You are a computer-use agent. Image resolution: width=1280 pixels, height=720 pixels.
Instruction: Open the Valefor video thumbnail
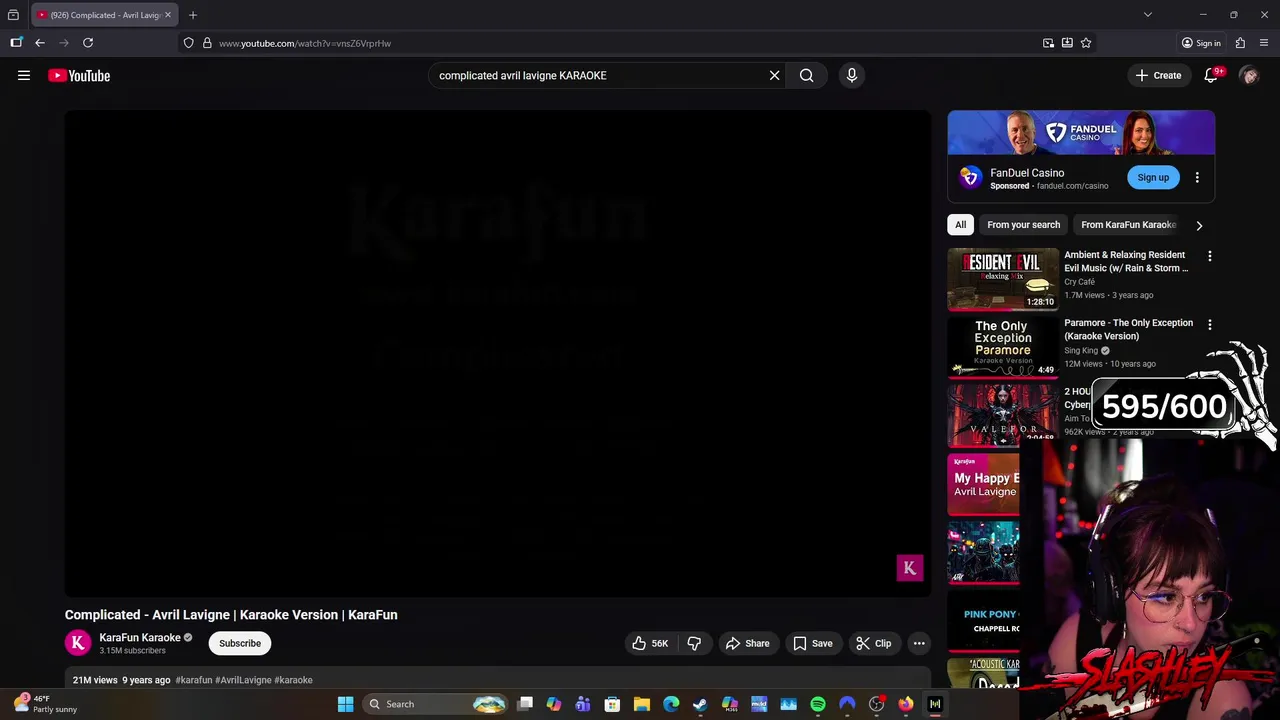coord(1003,415)
